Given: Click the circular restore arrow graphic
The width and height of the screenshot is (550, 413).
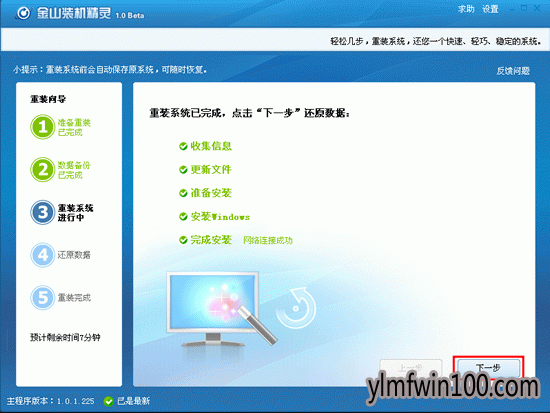Looking at the screenshot, I should [x=296, y=308].
